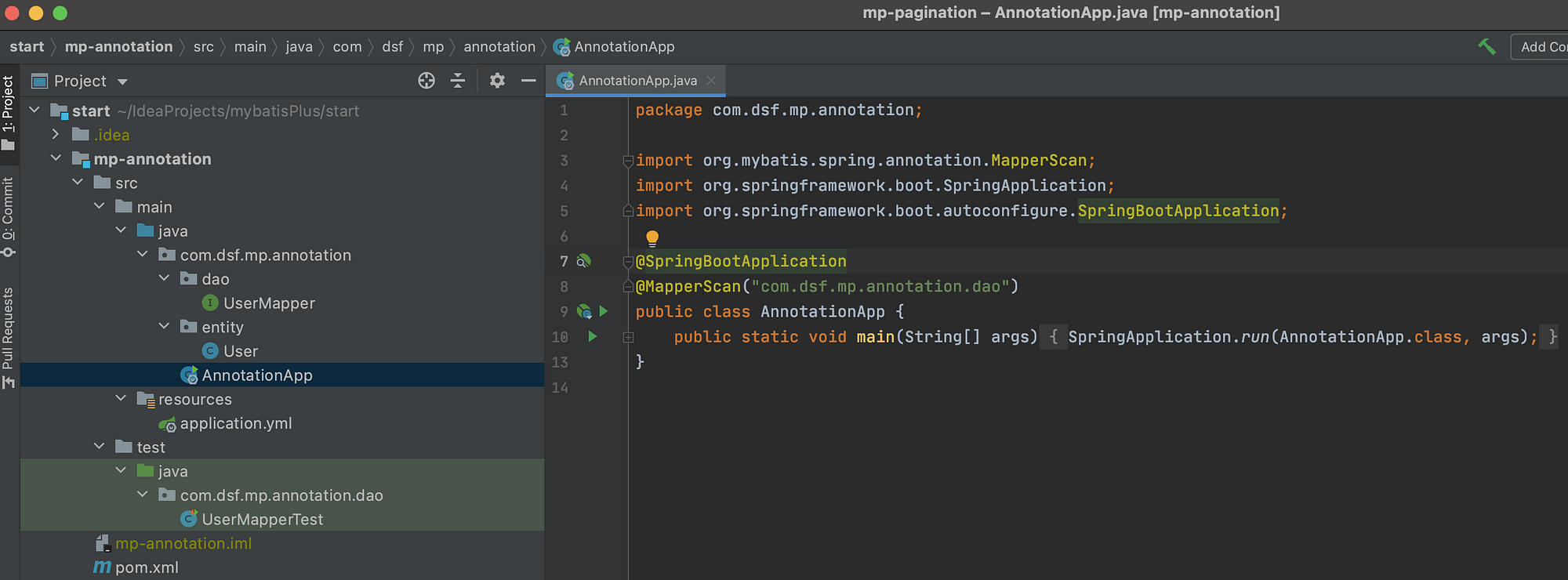1568x580 pixels.
Task: Toggle the folded main method body plus icon
Action: (628, 337)
